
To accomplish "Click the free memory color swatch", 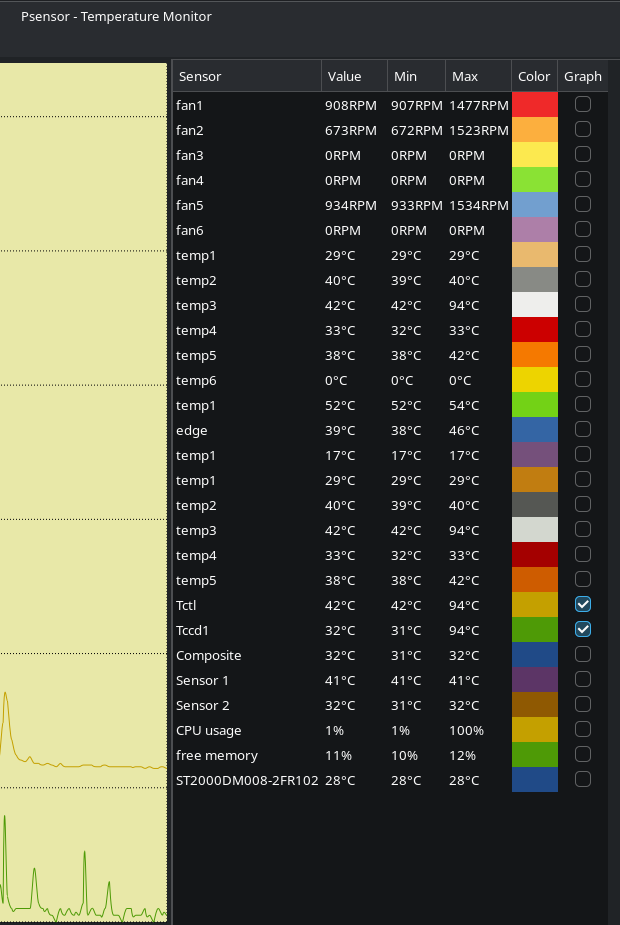I will point(534,755).
